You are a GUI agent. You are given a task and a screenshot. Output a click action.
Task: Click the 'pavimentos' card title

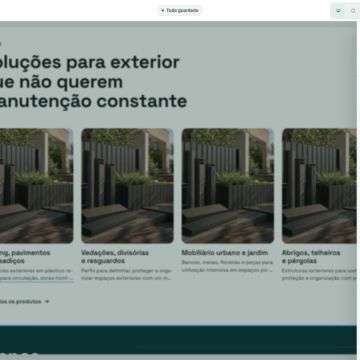click(x=25, y=257)
